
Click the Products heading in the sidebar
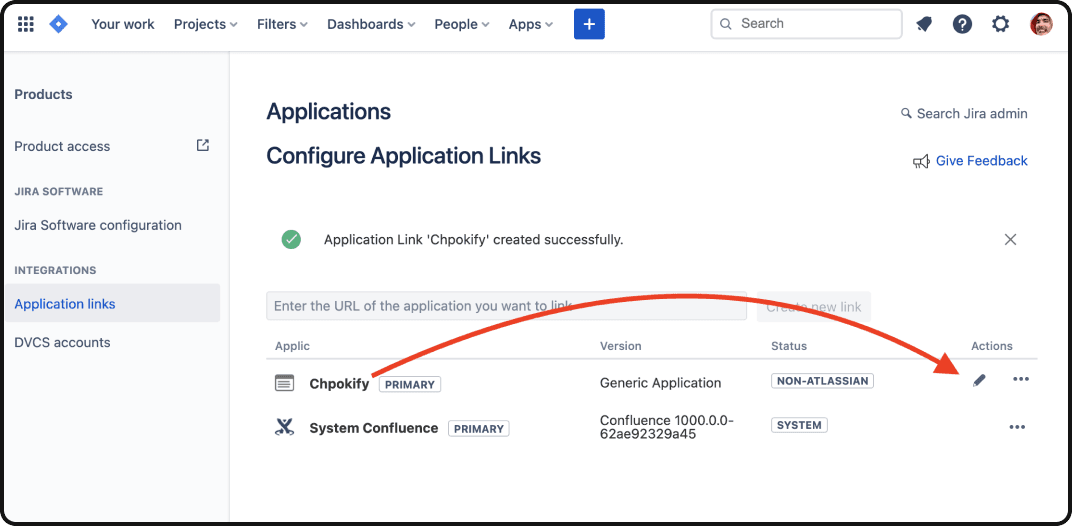pos(43,94)
